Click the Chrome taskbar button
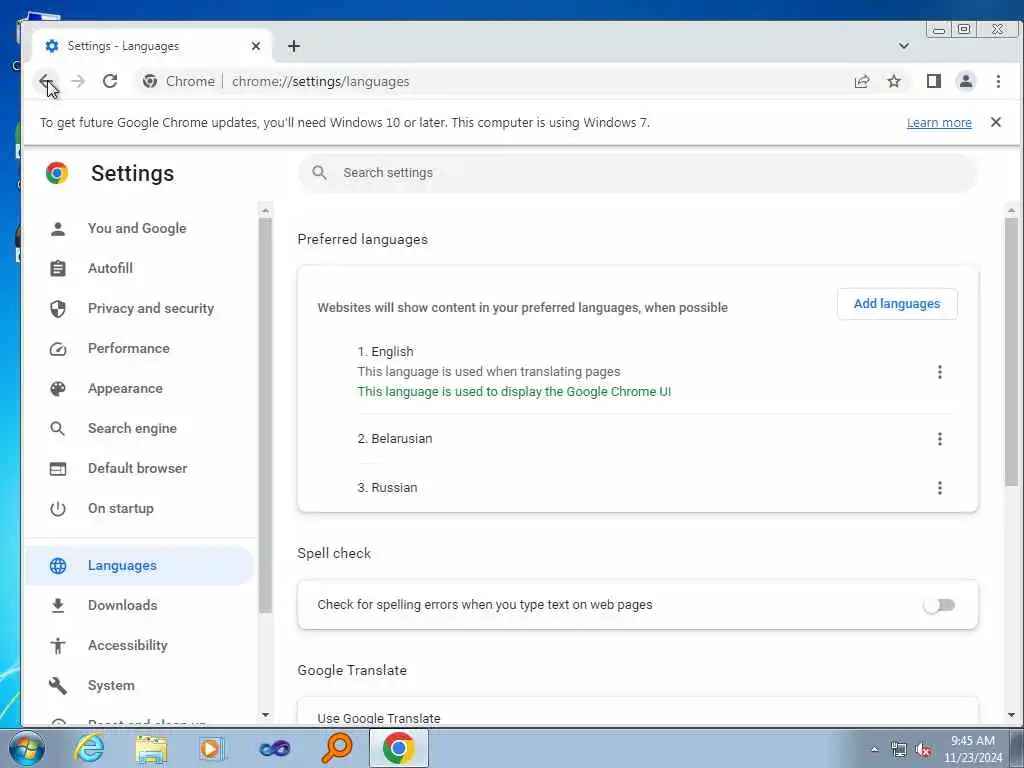This screenshot has height=768, width=1024. pyautogui.click(x=398, y=748)
